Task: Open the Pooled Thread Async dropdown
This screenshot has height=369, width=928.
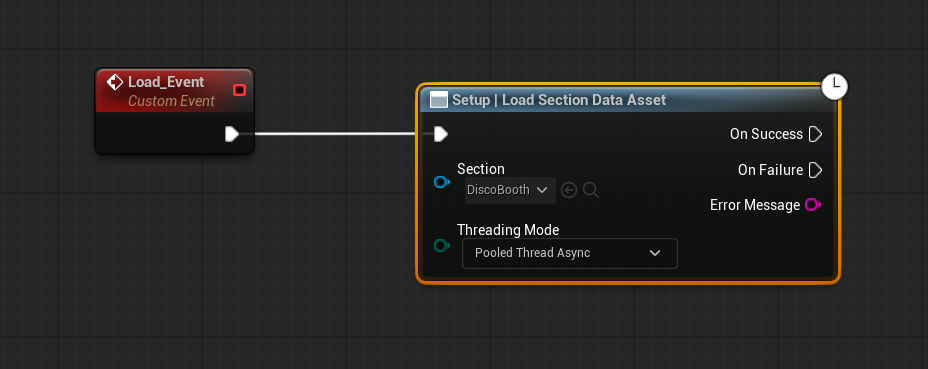Action: (x=569, y=253)
